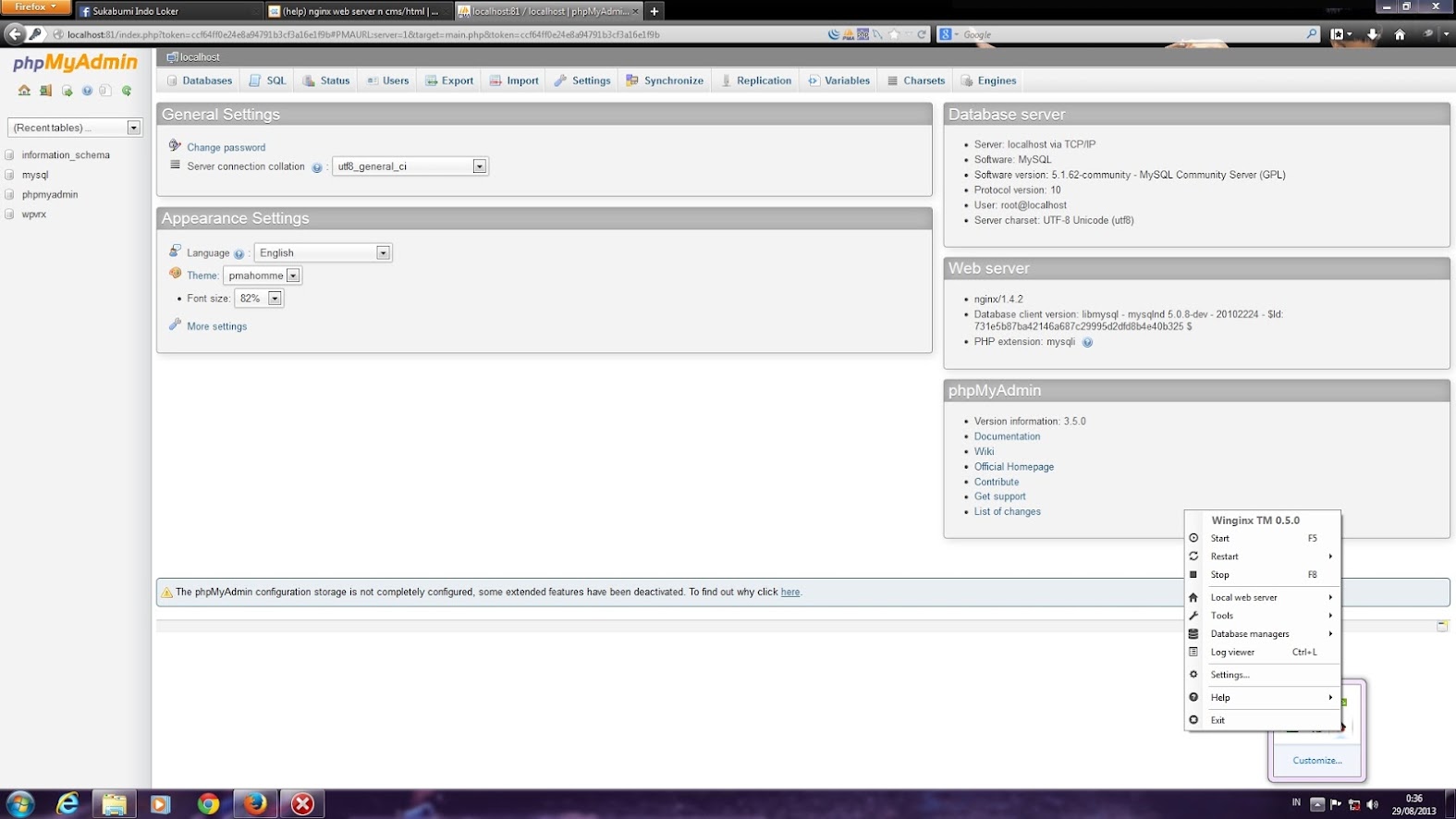Screen dimensions: 1456x819
Task: Open the Server connection collation dropdown
Action: click(410, 166)
